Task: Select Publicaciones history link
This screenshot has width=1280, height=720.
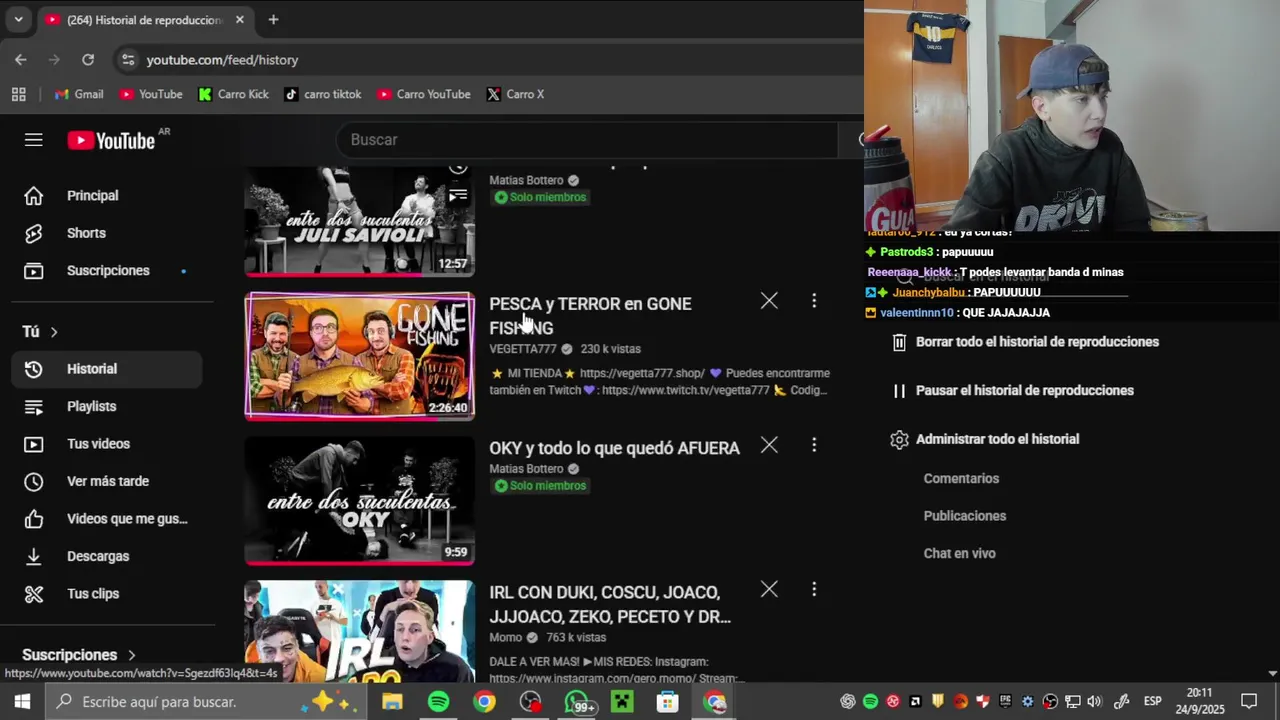Action: [x=965, y=516]
